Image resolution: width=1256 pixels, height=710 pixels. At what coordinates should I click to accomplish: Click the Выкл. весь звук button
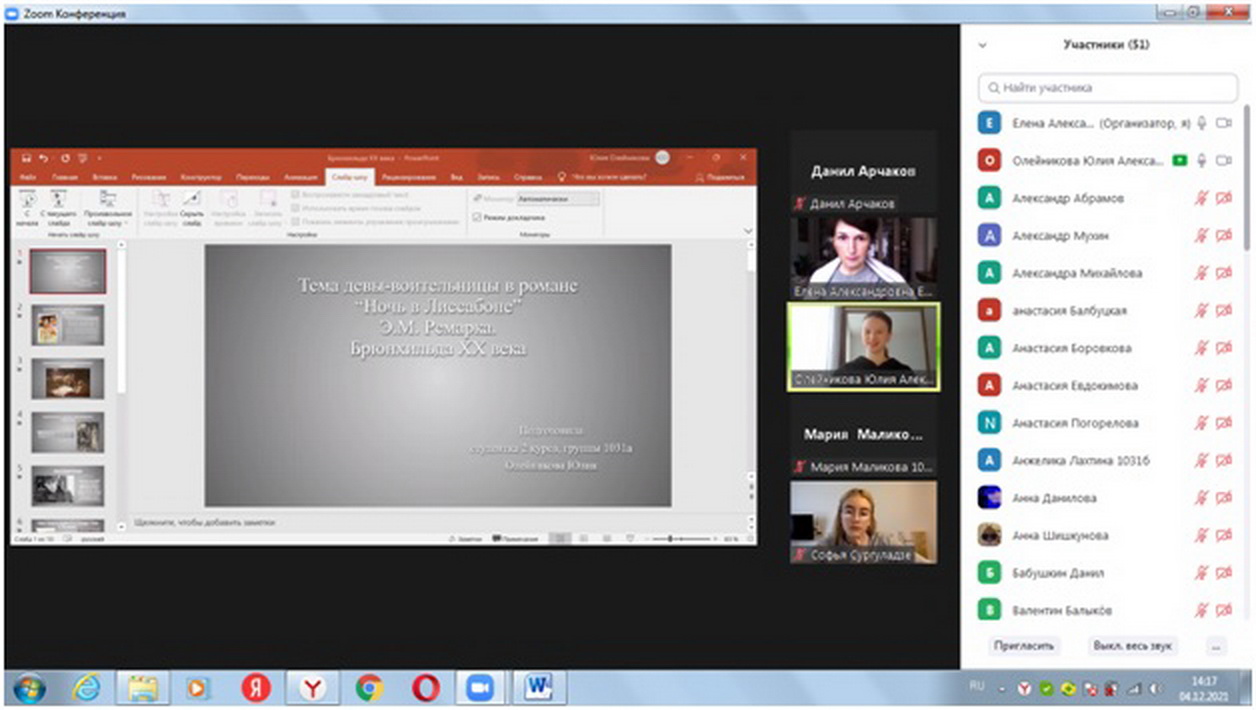click(1132, 646)
